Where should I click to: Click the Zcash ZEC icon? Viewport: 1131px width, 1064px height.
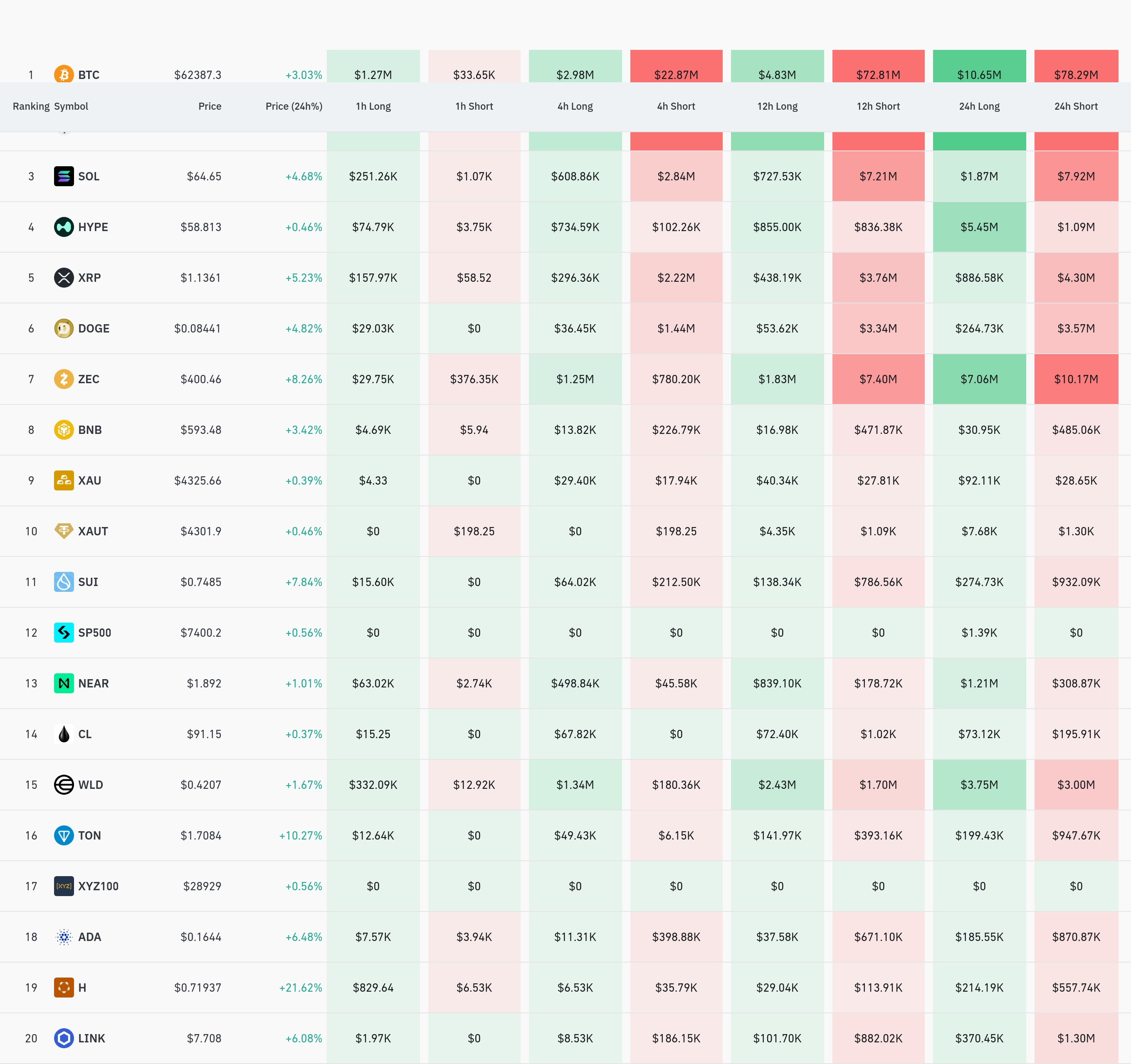(x=64, y=379)
